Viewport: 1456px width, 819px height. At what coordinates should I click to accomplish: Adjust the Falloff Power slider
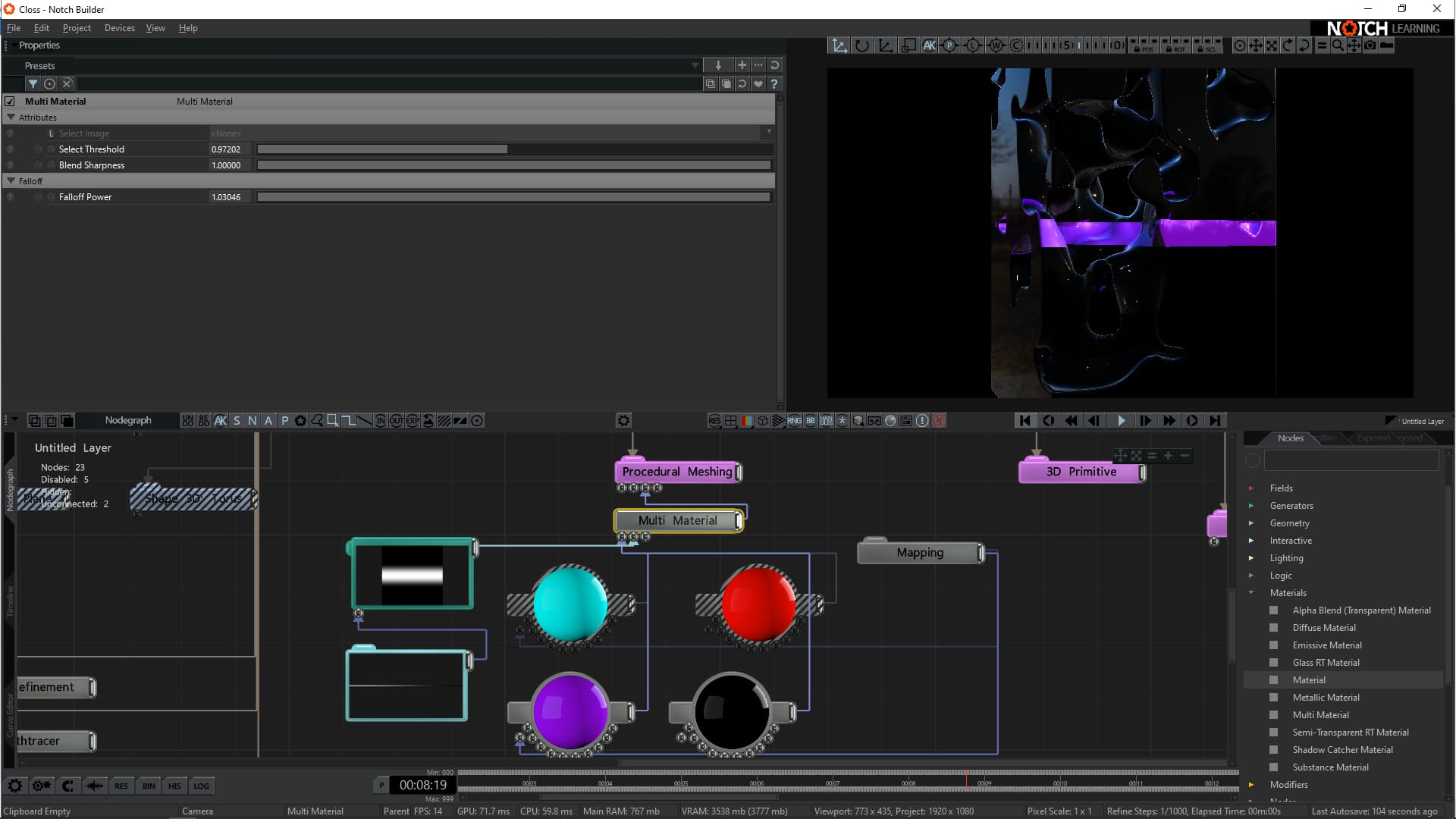click(x=514, y=197)
